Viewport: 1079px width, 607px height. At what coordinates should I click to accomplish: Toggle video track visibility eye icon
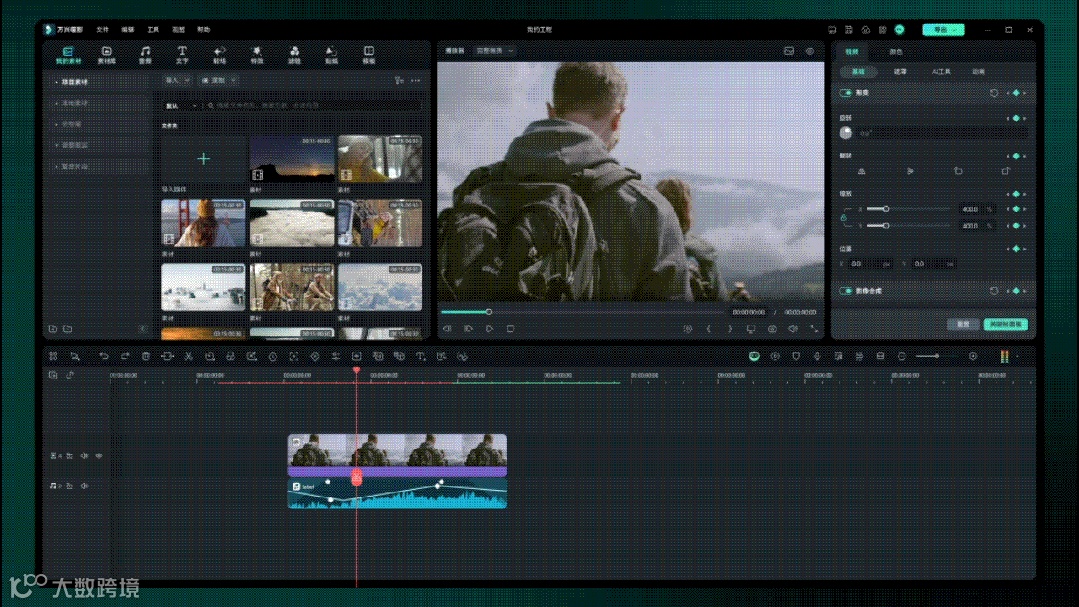pos(98,455)
